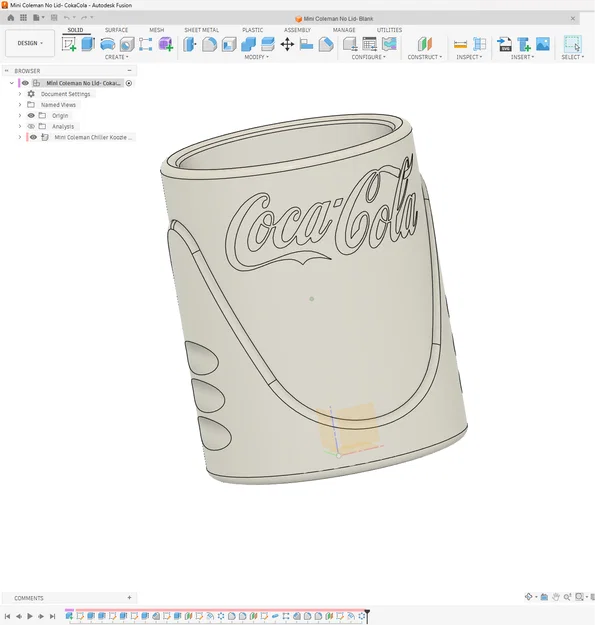Toggle visibility of the root component
Viewport: 595px width, 625px height.
coord(25,83)
